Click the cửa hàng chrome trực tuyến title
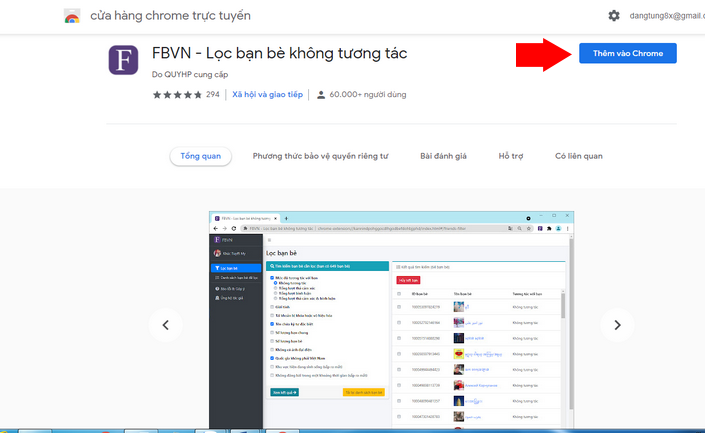705x433 pixels. coord(170,16)
